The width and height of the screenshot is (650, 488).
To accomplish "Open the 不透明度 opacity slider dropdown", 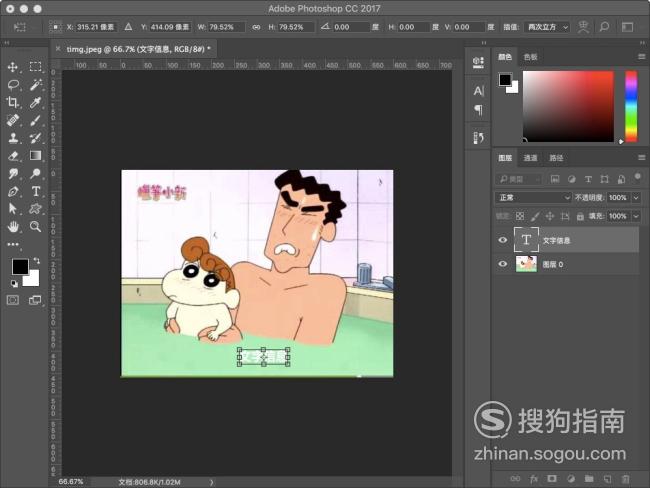I will (636, 198).
